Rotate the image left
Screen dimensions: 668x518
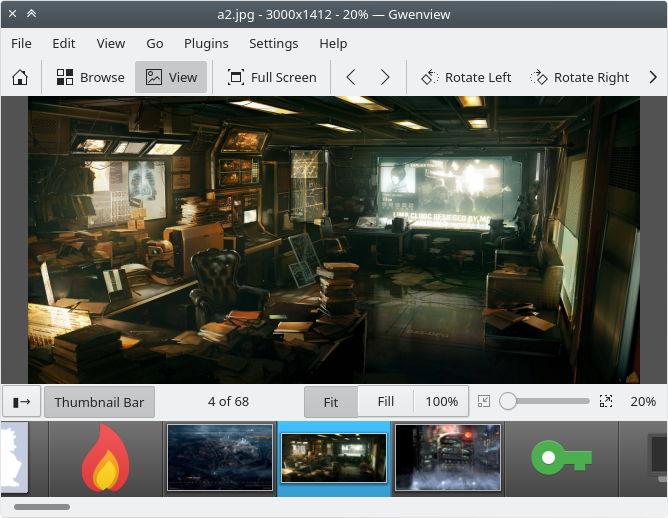tap(466, 77)
